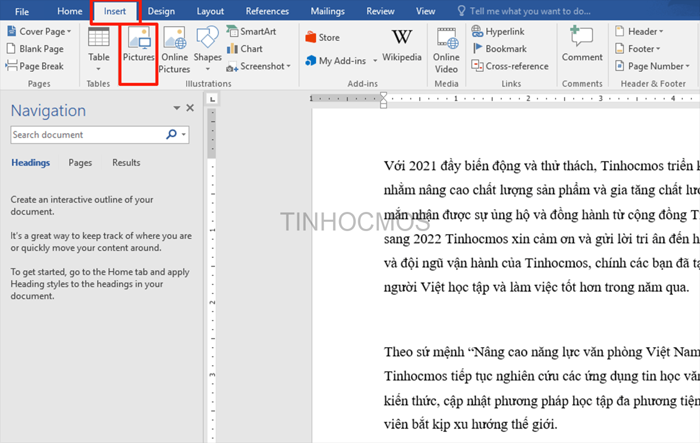This screenshot has width=700, height=443.
Task: Open the Shapes gallery
Action: pos(208,49)
